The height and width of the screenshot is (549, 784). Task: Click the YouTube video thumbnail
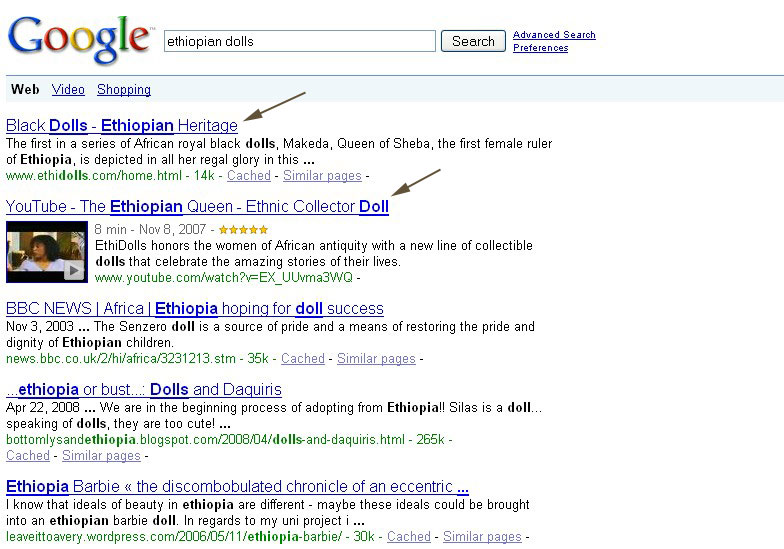46,252
